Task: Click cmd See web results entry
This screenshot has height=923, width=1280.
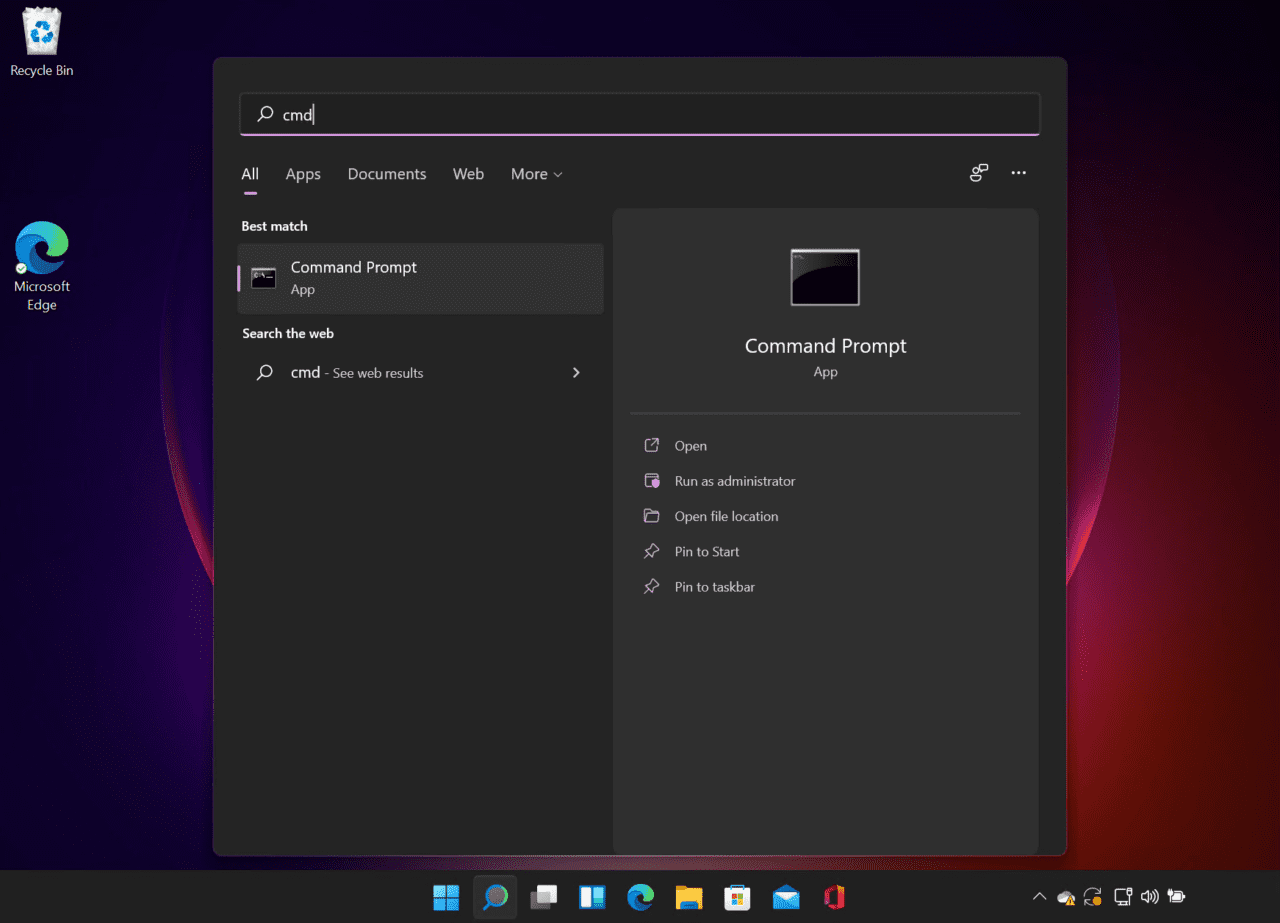Action: click(x=421, y=372)
